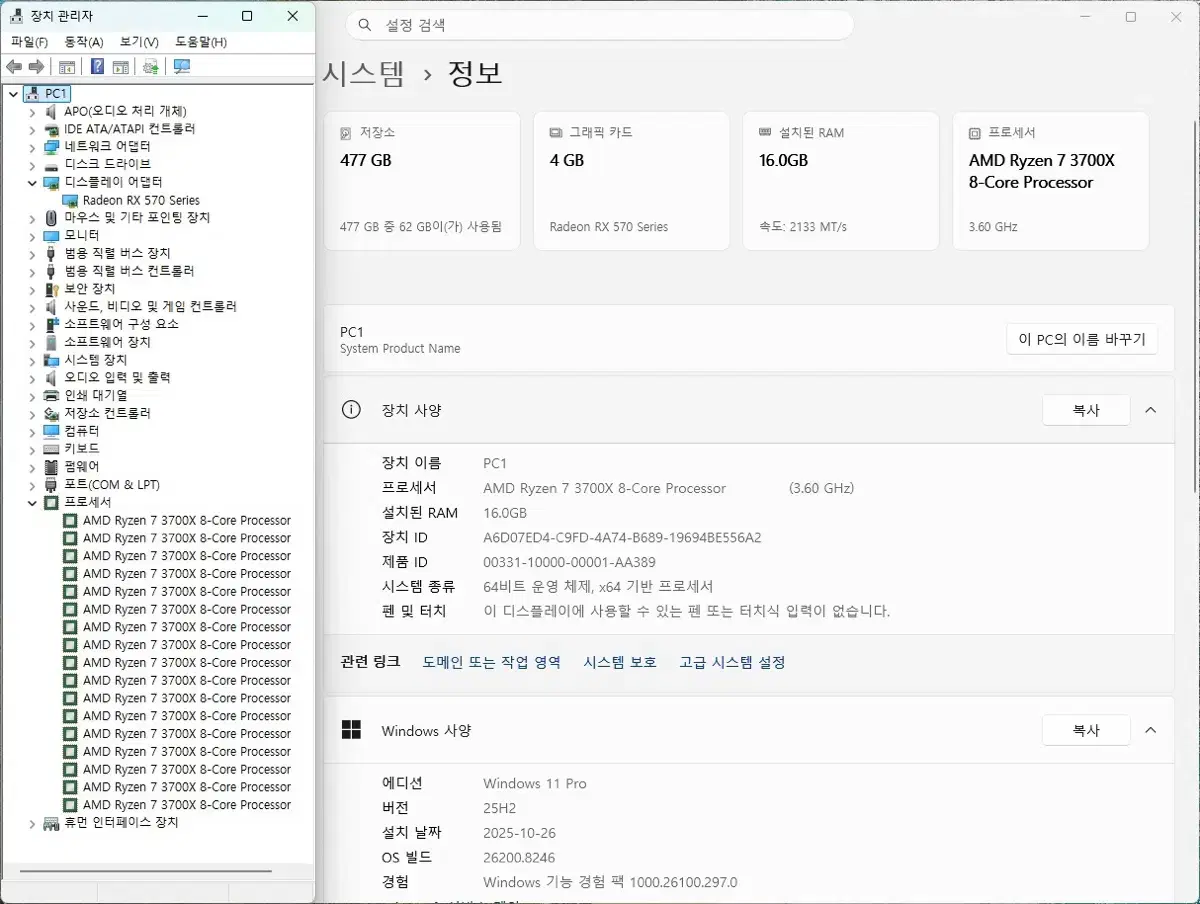1200x904 pixels.
Task: Open 도메인 또는 작업 영역 link
Action: point(491,662)
